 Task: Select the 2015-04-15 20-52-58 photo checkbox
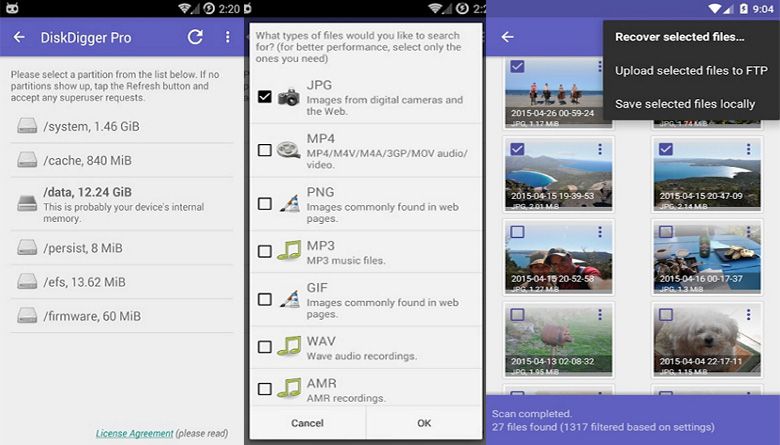[517, 232]
